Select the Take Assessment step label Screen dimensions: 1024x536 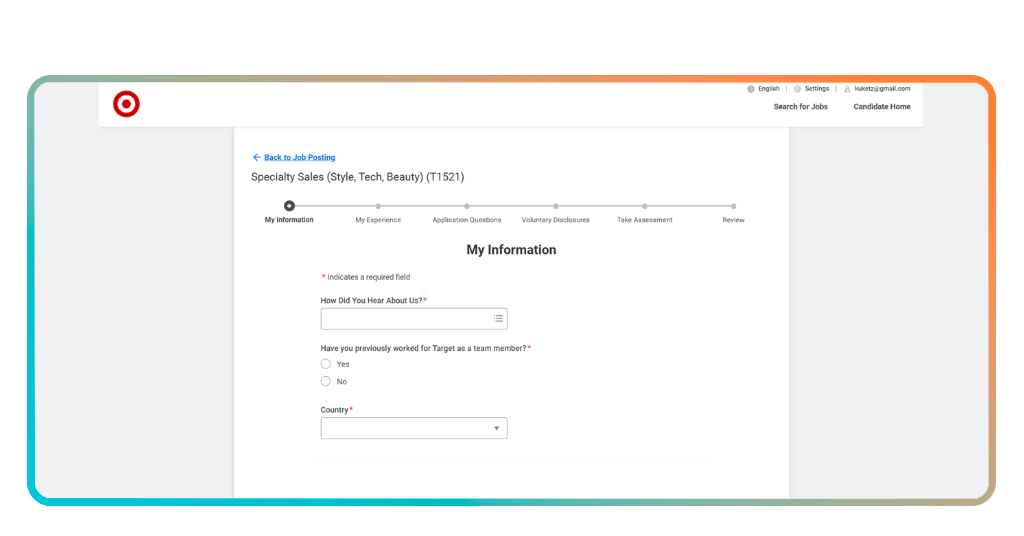(645, 220)
